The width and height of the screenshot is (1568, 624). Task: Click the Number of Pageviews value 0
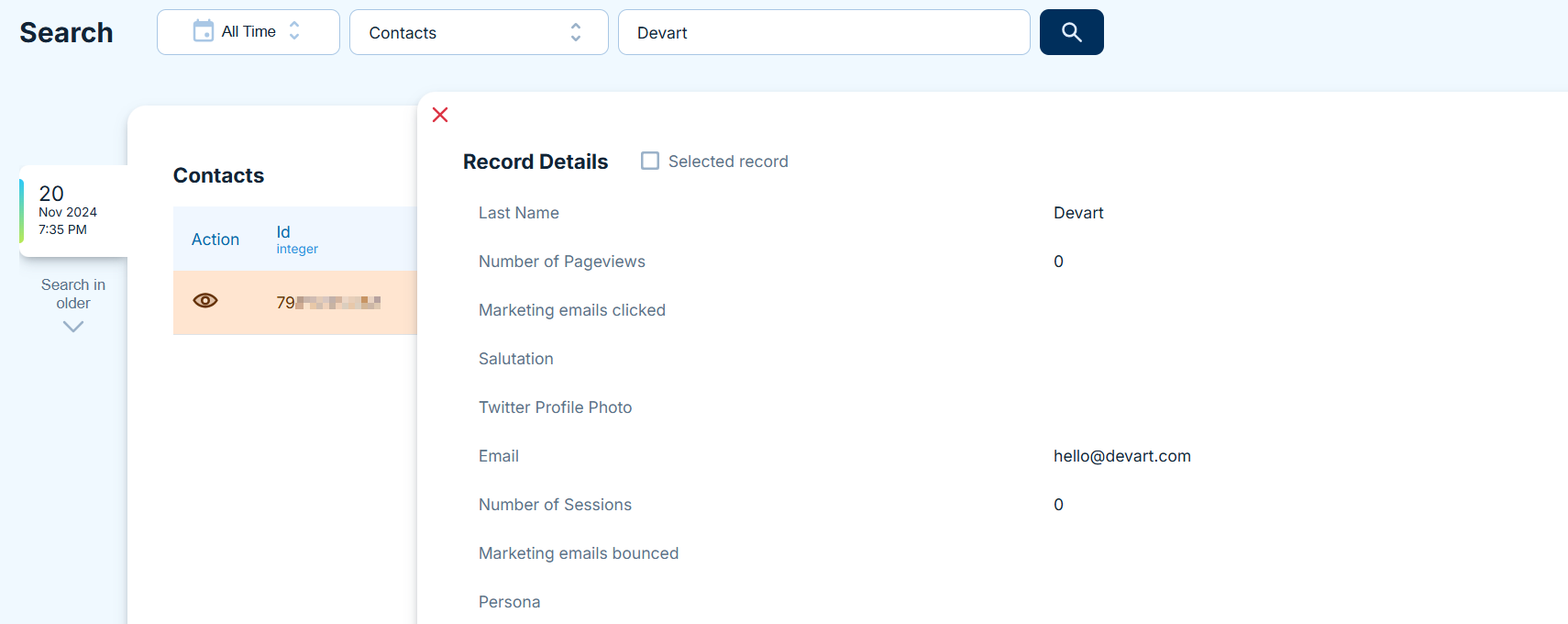click(x=1058, y=262)
